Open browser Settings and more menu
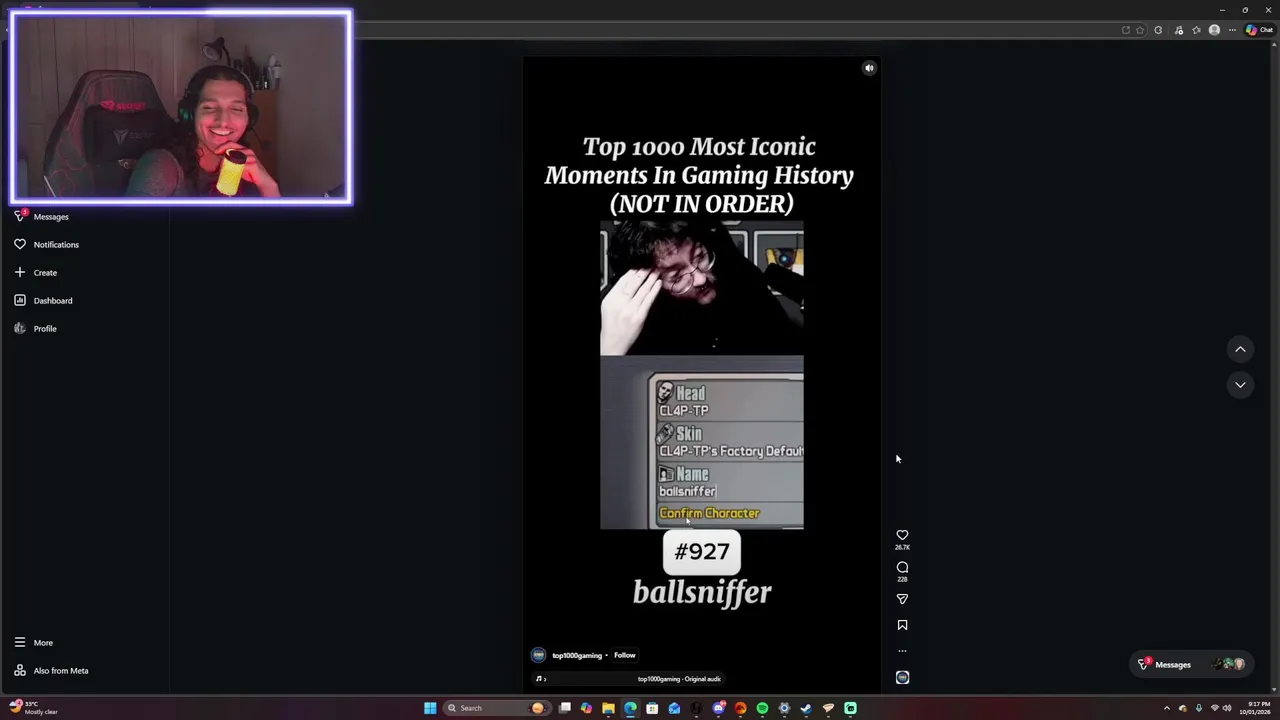 pyautogui.click(x=1232, y=30)
